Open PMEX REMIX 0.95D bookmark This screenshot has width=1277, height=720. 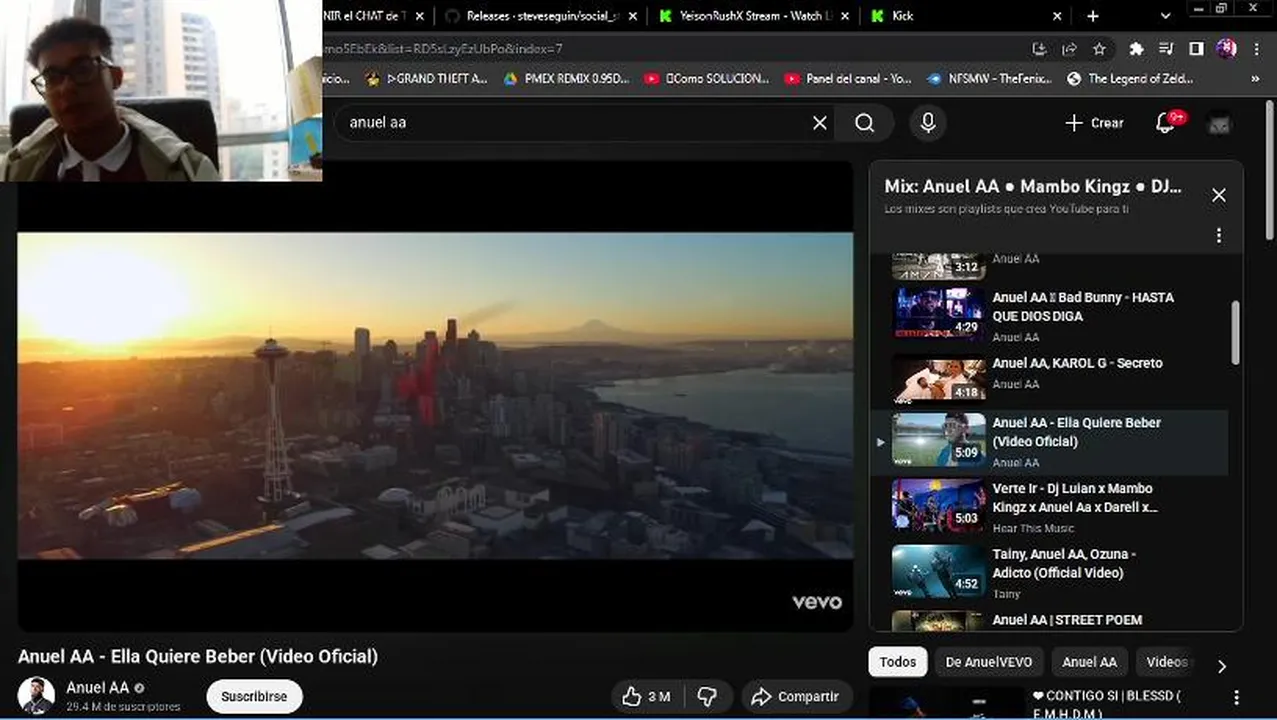[x=565, y=78]
